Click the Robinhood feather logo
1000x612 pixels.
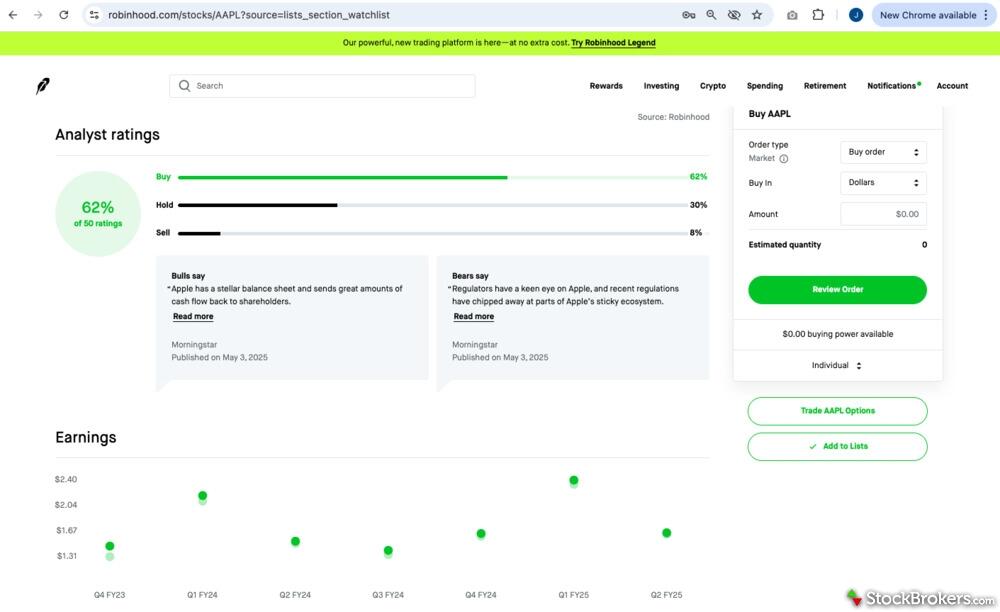pyautogui.click(x=43, y=86)
